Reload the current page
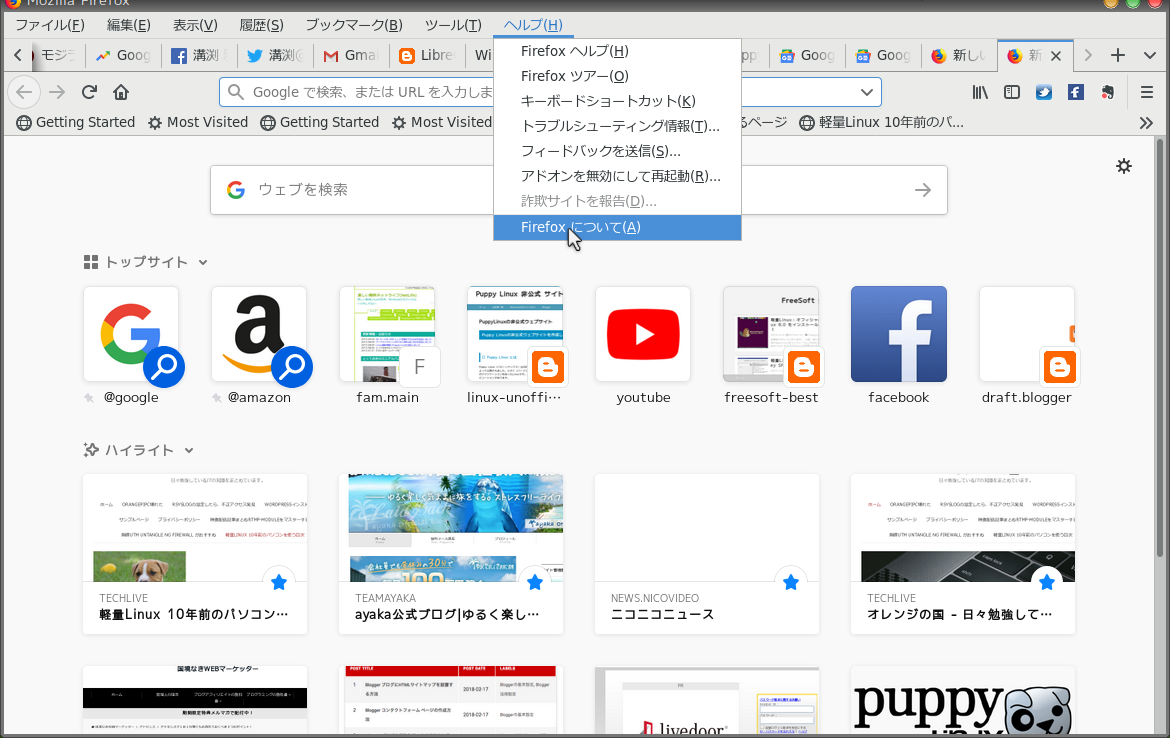 [x=90, y=93]
